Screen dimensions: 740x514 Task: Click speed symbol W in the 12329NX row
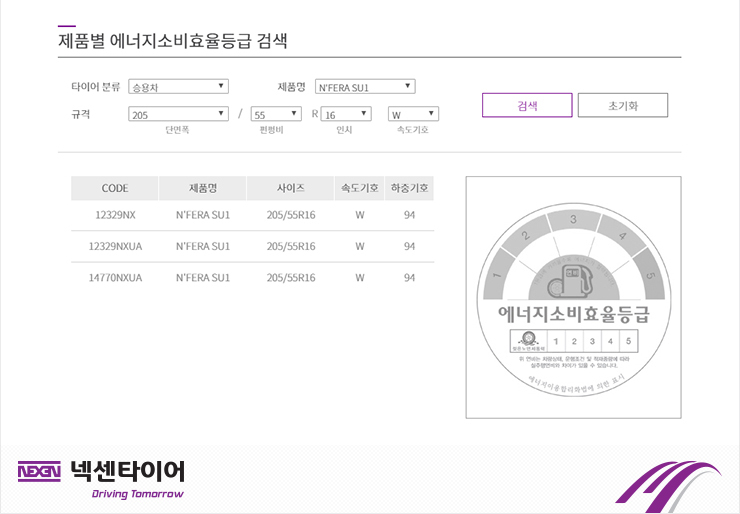[360, 215]
